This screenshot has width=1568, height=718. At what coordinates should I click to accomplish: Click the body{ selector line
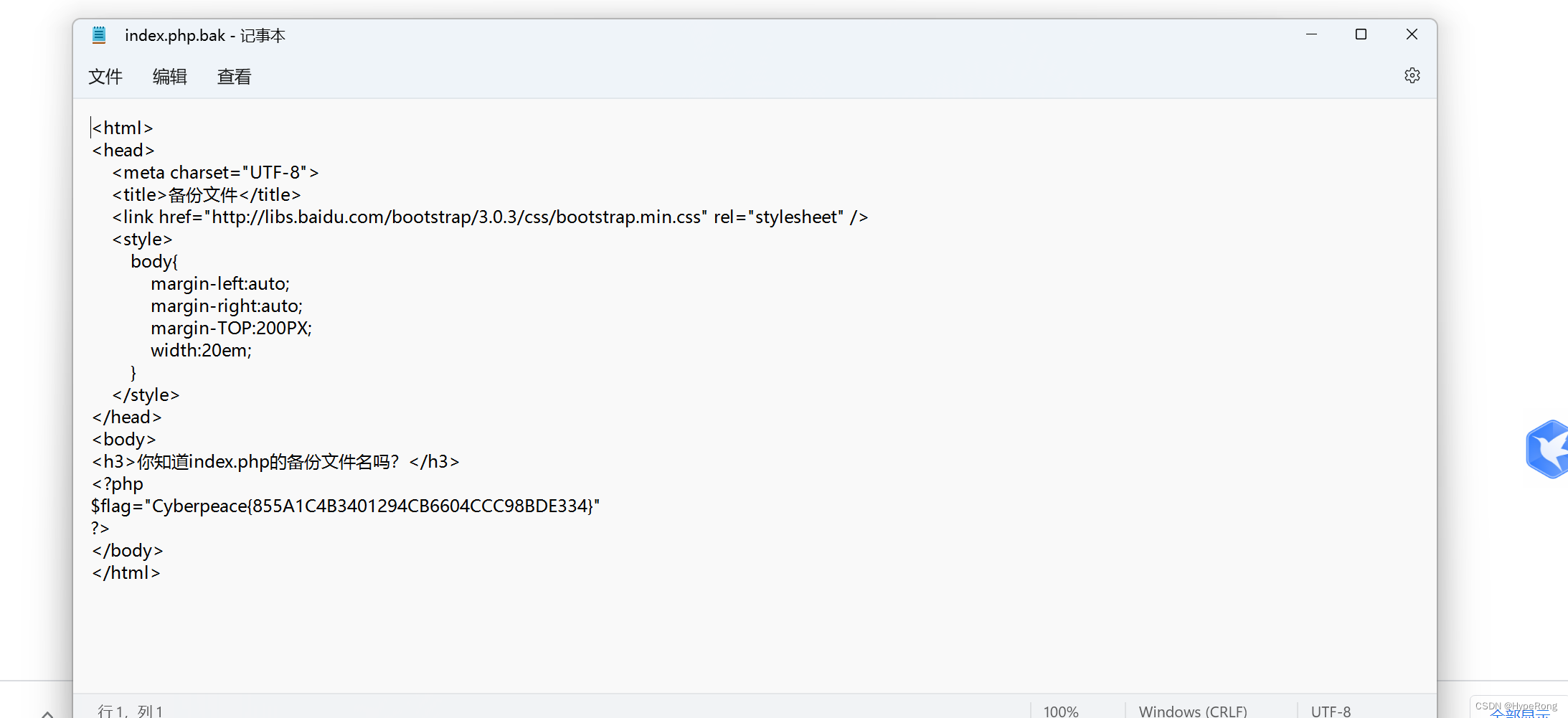pos(154,261)
